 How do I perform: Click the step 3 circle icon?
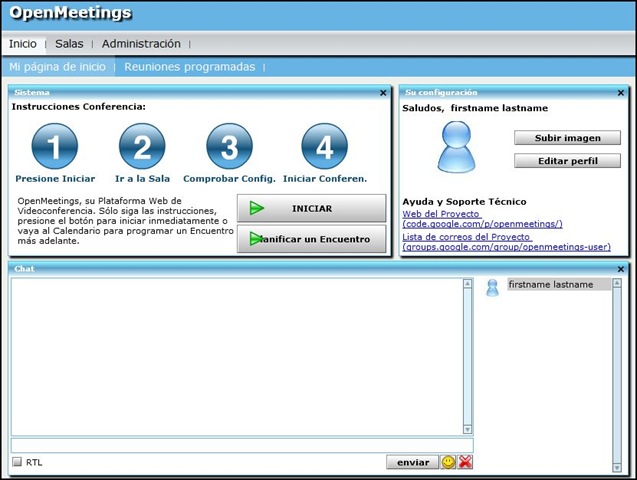tap(230, 146)
